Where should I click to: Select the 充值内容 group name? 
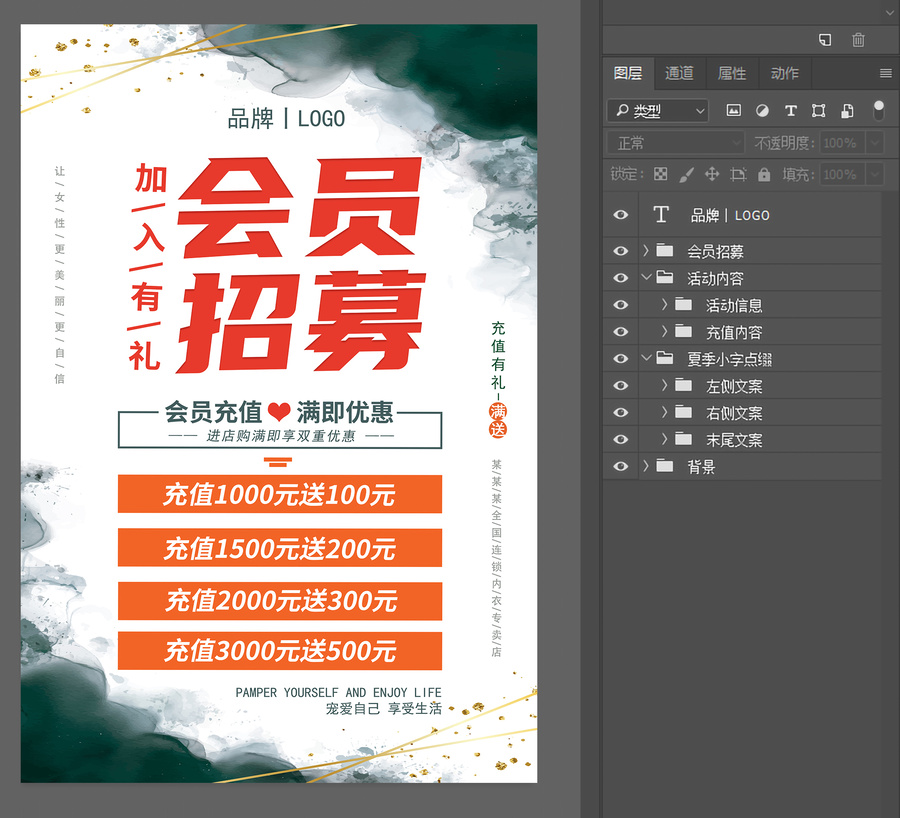tap(734, 332)
